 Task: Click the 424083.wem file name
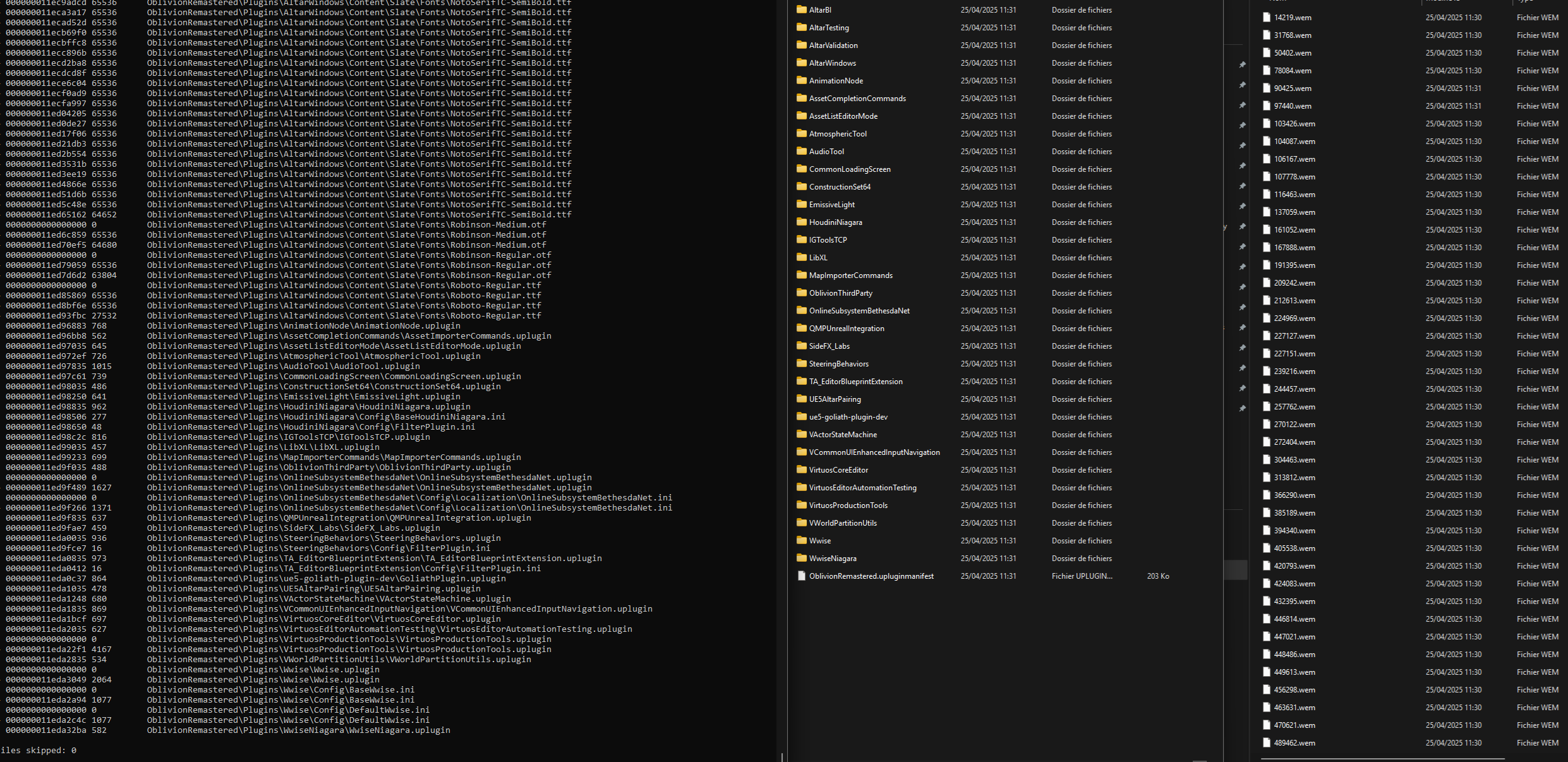coord(1294,584)
